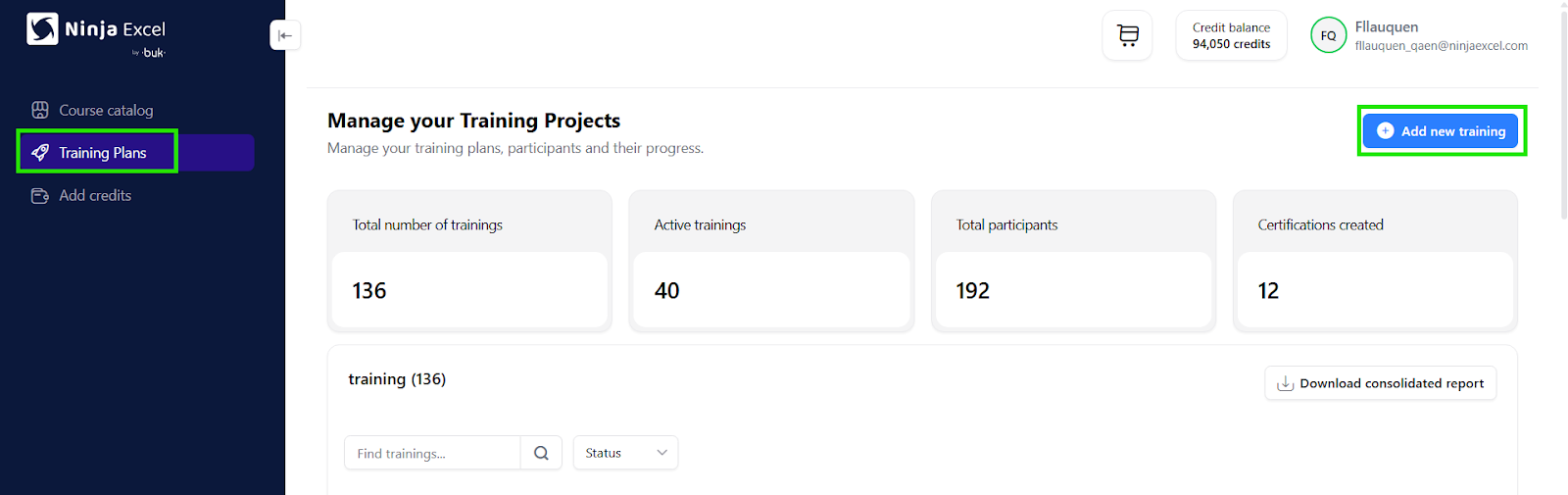The width and height of the screenshot is (1568, 495).
Task: Click the FQ user avatar circle
Action: click(x=1328, y=36)
